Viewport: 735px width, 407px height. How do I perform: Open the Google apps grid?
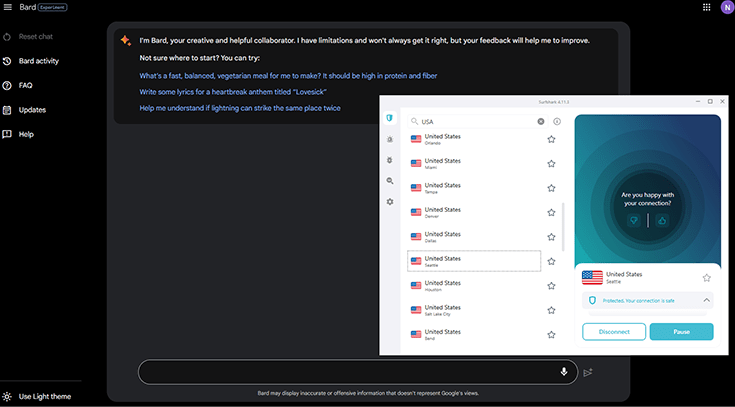point(706,7)
